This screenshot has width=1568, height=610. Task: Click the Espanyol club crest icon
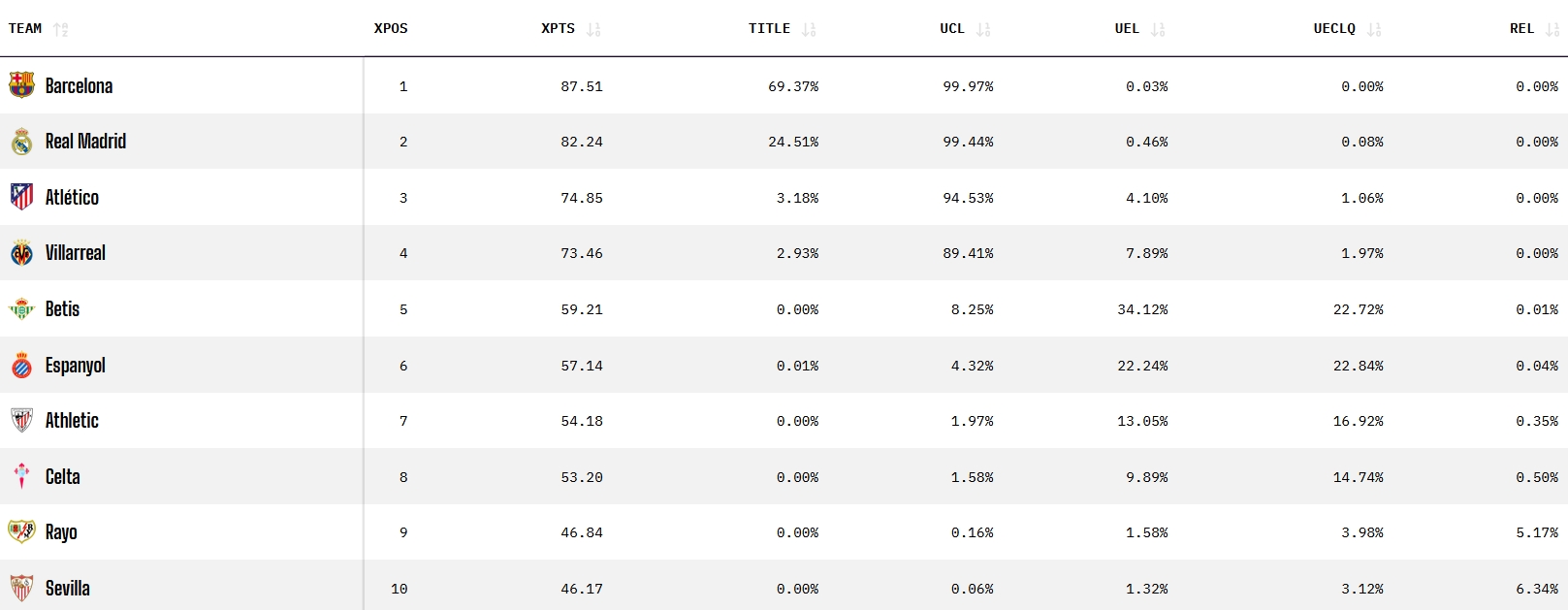click(21, 366)
